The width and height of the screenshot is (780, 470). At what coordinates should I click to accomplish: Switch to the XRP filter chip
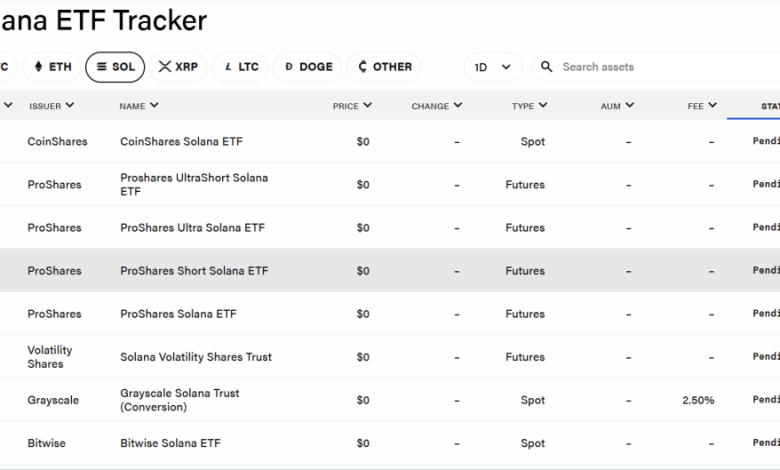click(178, 67)
